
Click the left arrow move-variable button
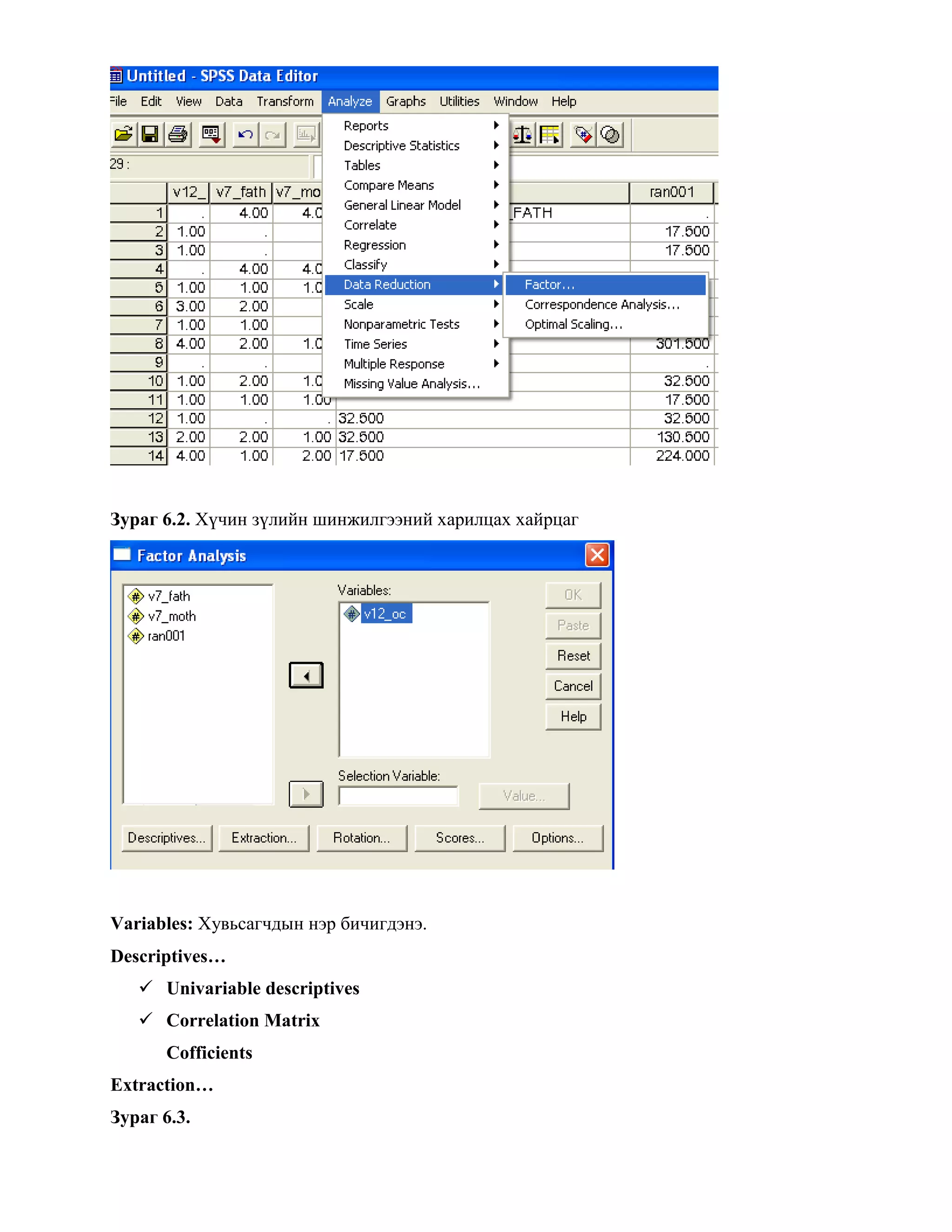click(306, 675)
